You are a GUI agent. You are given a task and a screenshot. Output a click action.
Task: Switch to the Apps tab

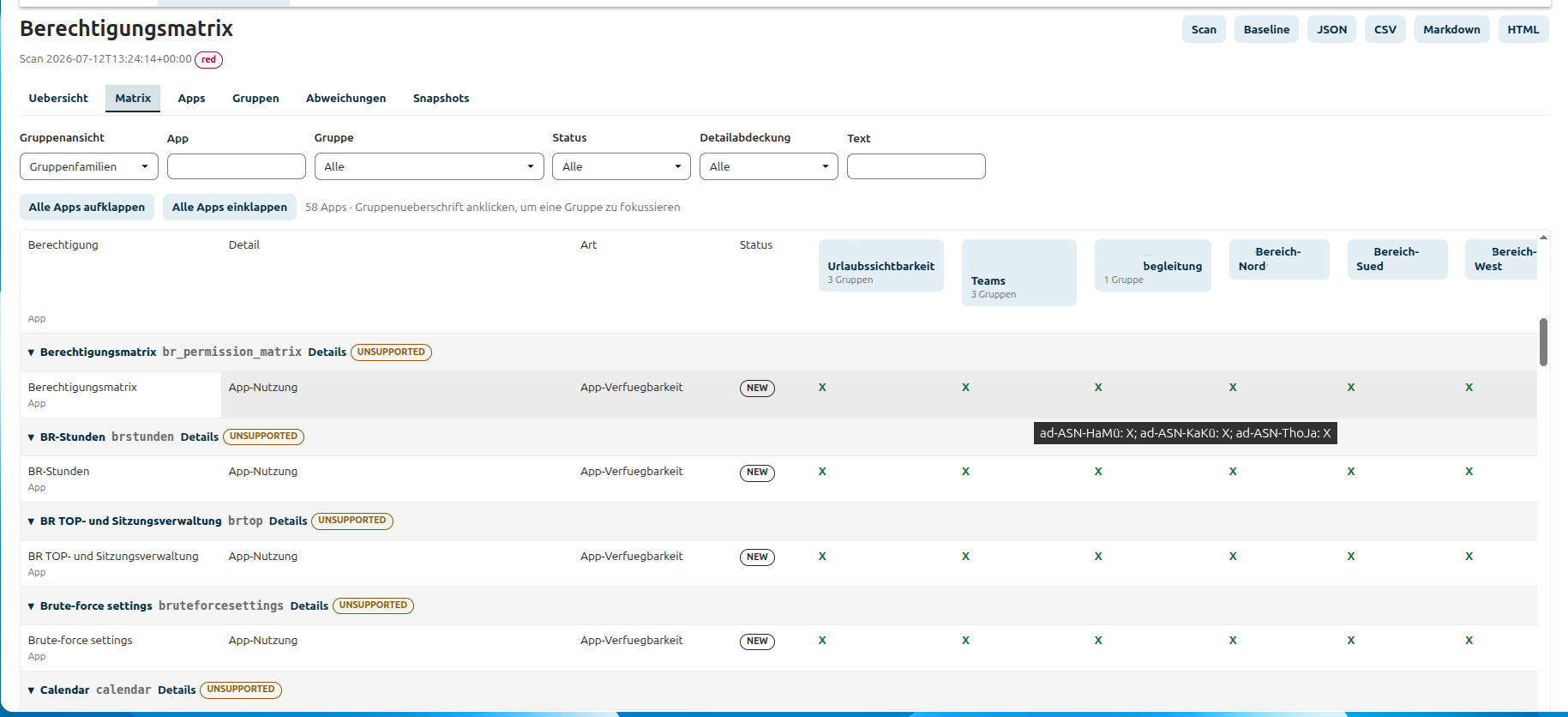[191, 99]
